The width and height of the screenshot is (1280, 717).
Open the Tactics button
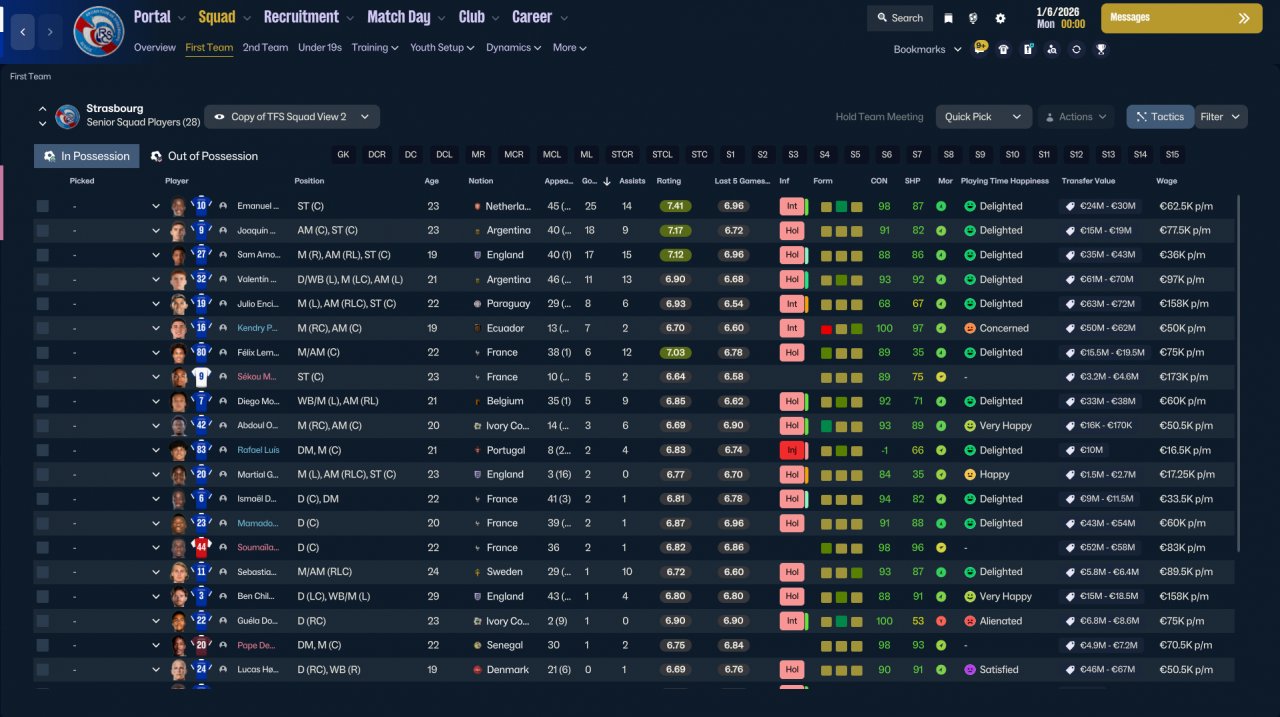[1159, 117]
